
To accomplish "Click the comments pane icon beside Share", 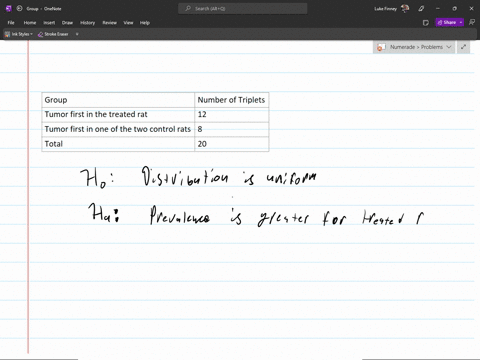I will [x=472, y=22].
